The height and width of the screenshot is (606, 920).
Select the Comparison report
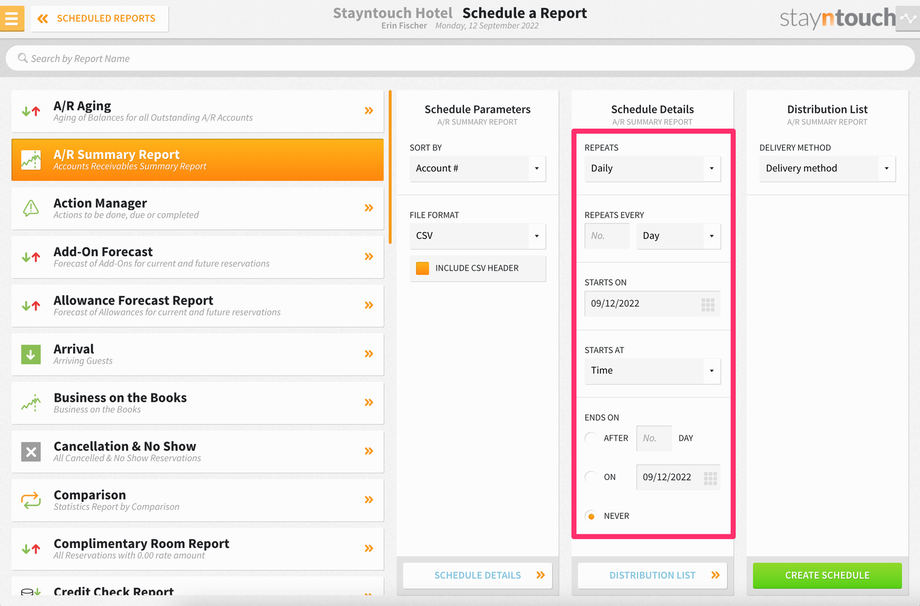(197, 500)
